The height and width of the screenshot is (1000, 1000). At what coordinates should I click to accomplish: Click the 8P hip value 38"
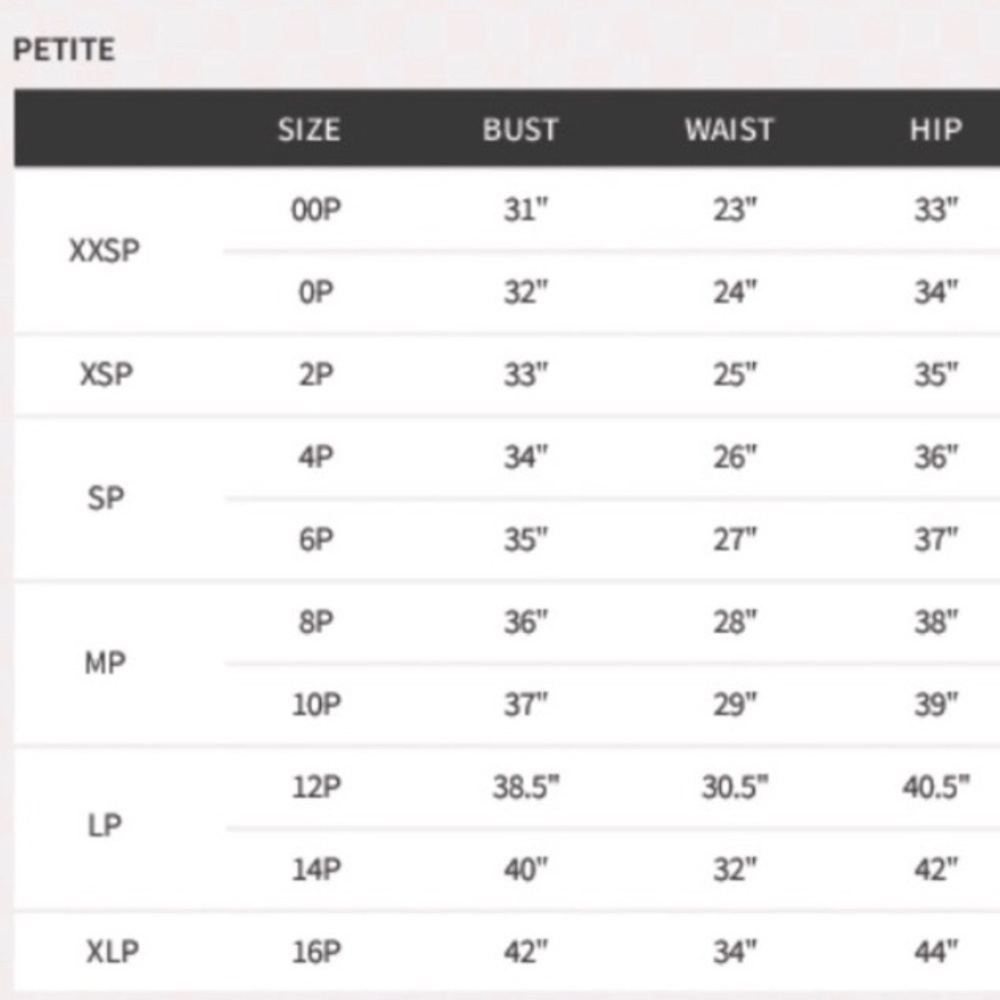click(x=936, y=622)
